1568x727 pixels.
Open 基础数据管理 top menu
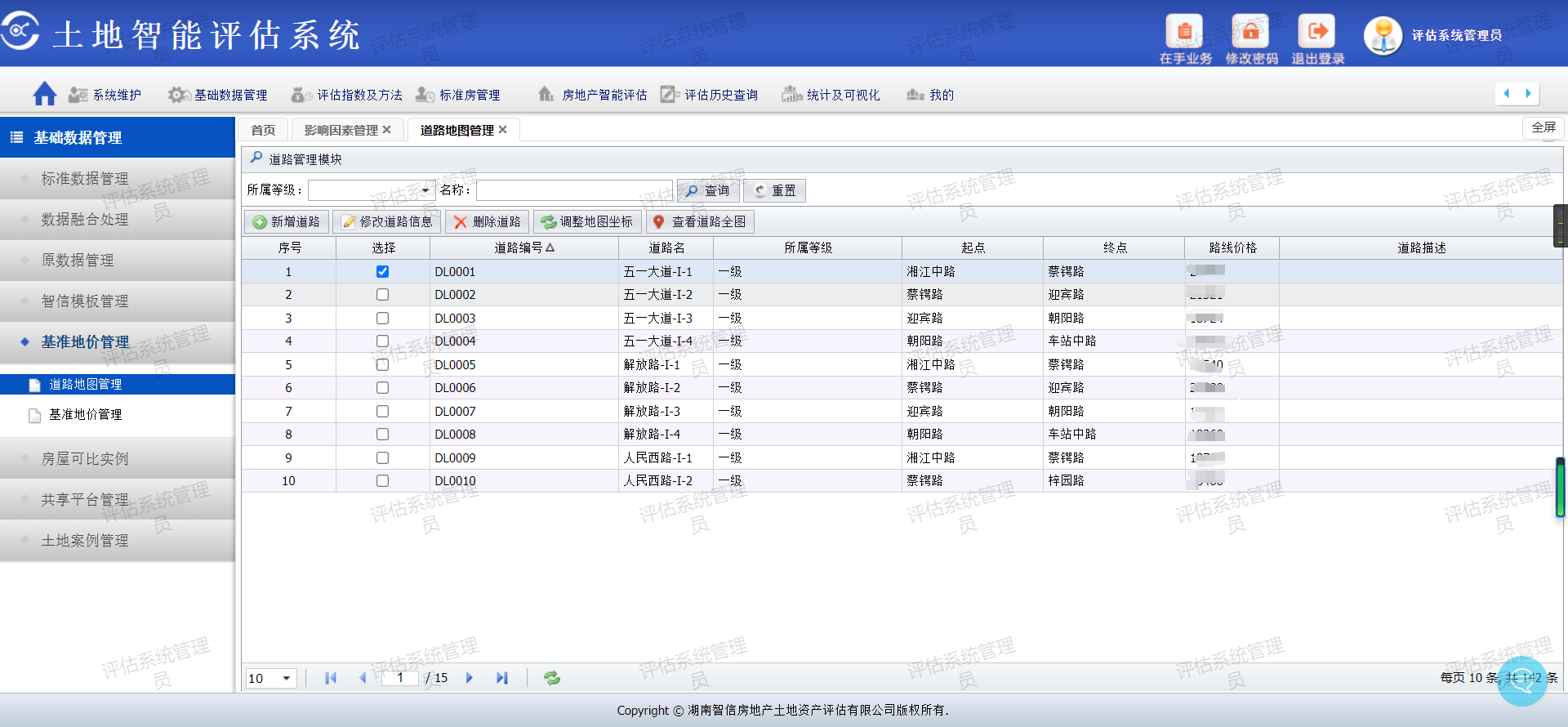[218, 95]
